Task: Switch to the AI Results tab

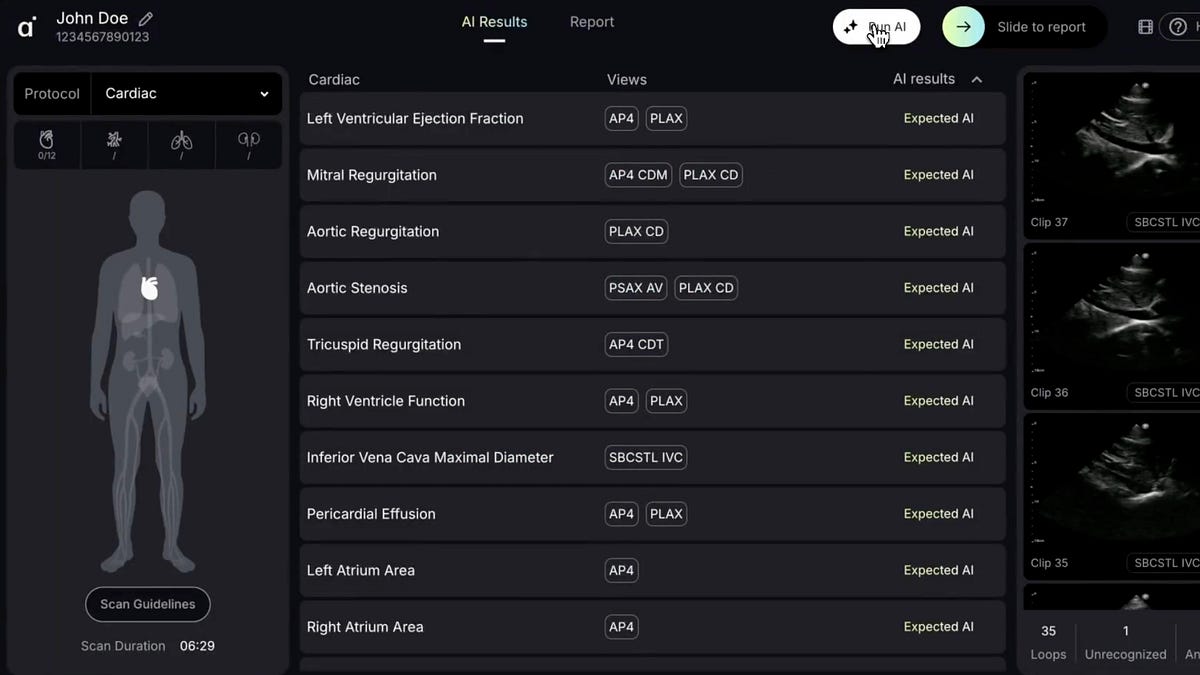Action: pos(494,22)
